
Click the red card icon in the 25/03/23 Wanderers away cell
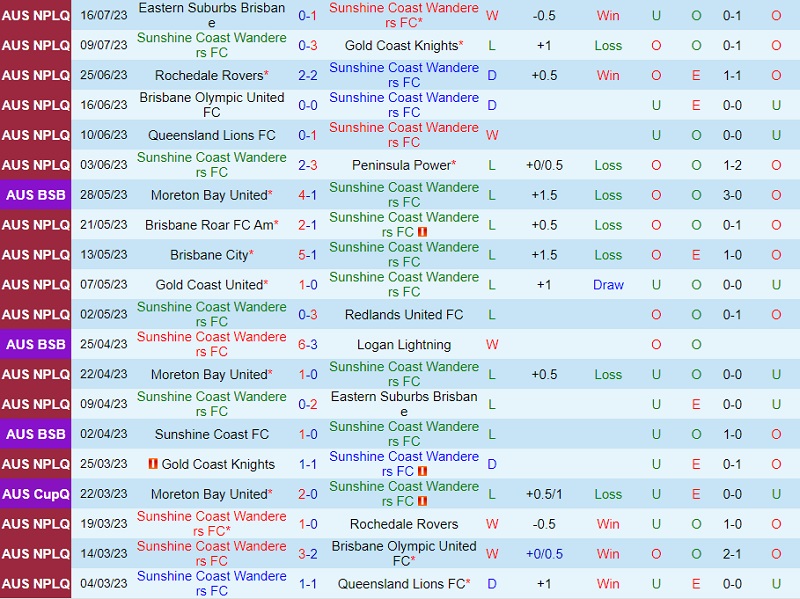(x=422, y=471)
